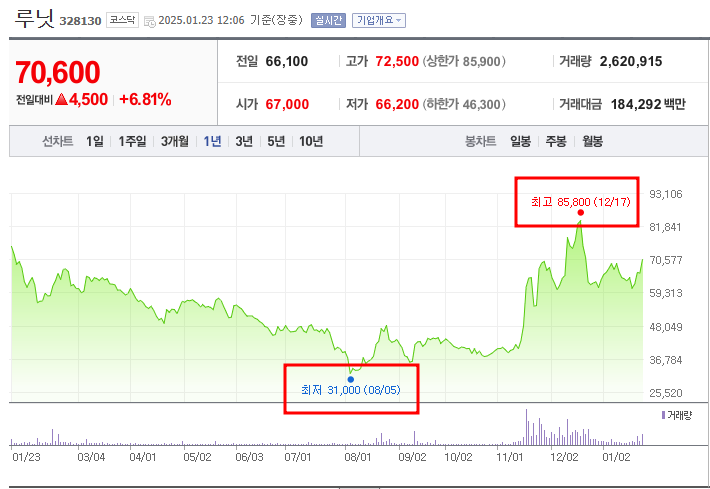This screenshot has width=710, height=489.
Task: Click the timestamp 2025.01.23 12:06
Action: pyautogui.click(x=201, y=20)
